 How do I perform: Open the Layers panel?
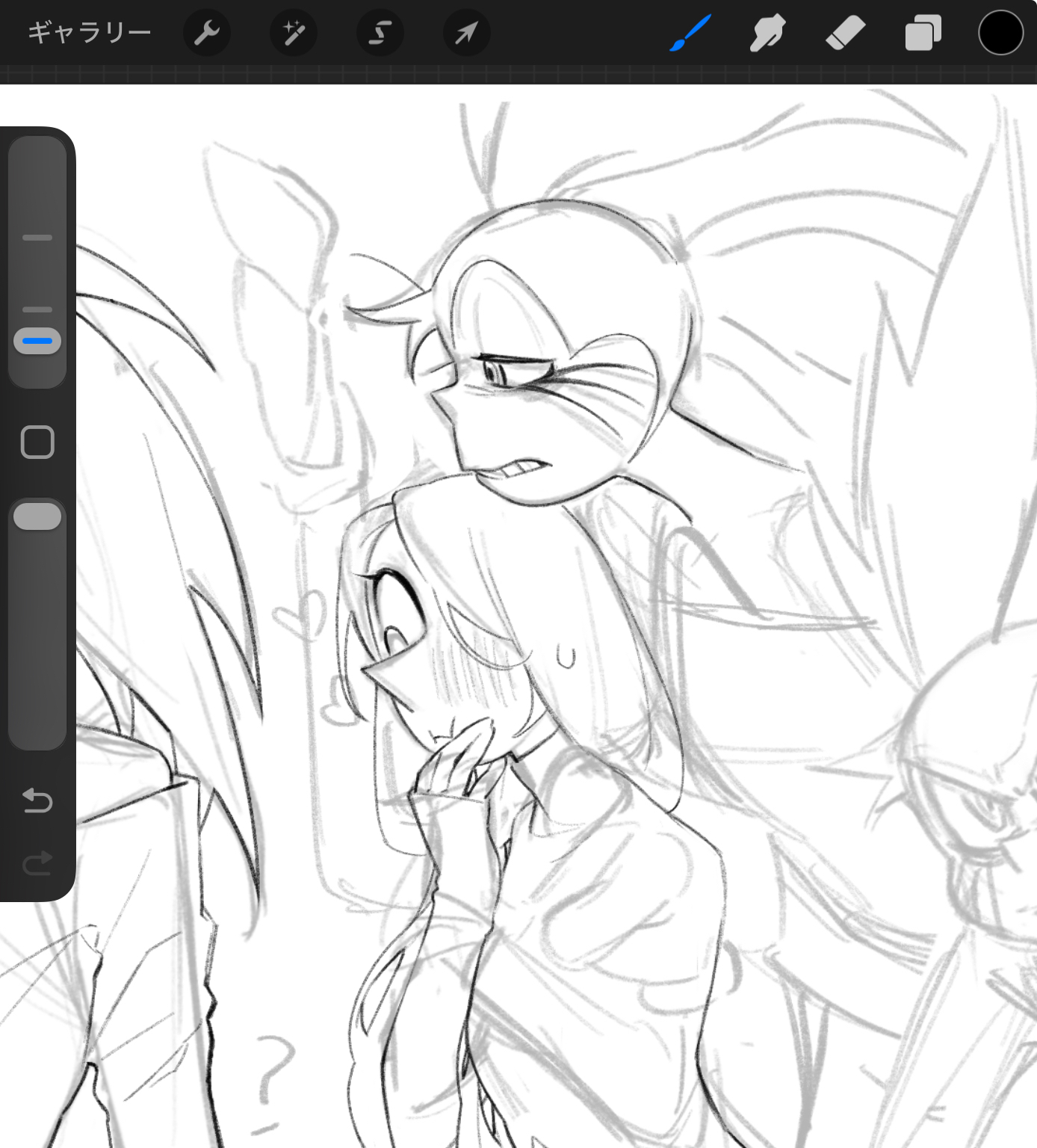923,34
